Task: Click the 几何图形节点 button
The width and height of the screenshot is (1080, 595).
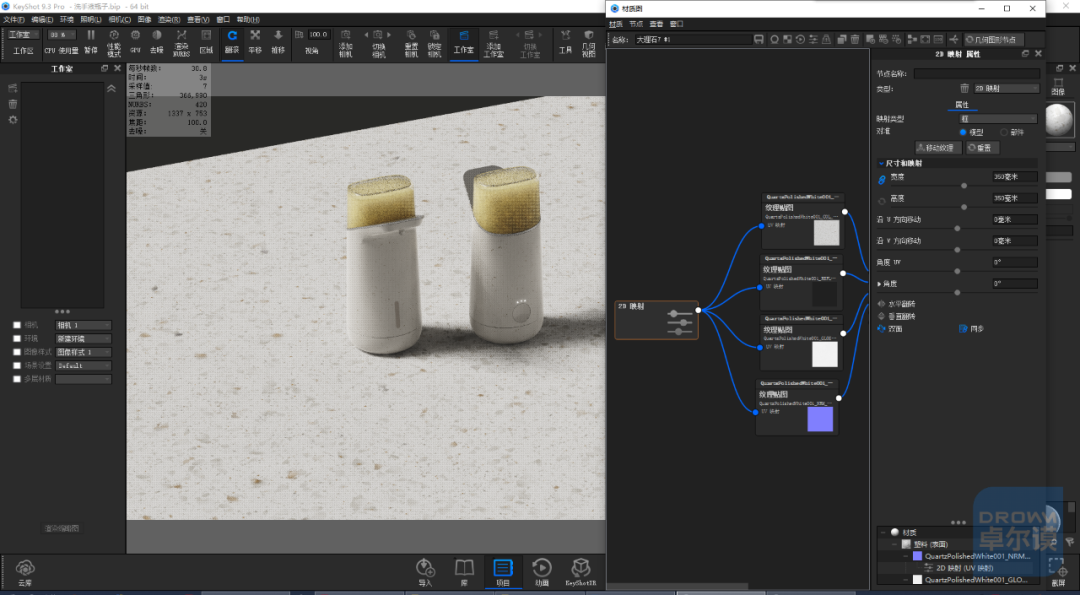Action: [994, 39]
